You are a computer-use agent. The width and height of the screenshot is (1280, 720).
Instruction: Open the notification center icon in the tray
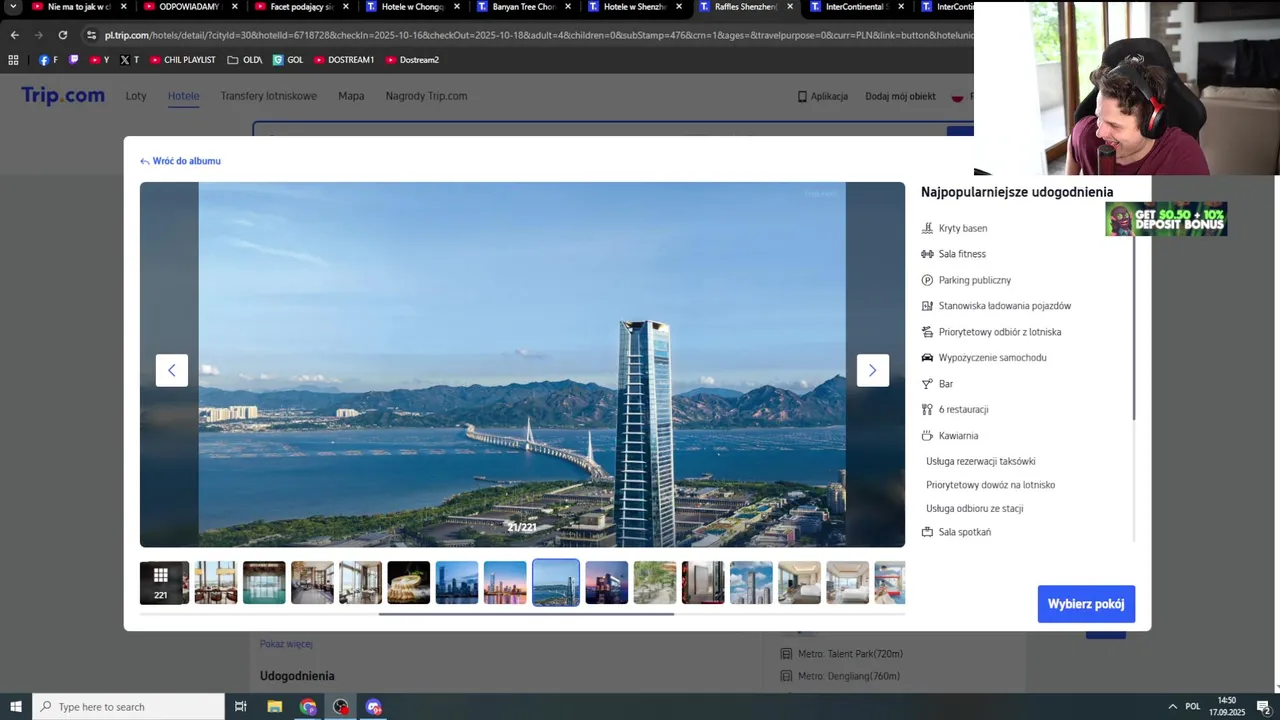[1264, 707]
